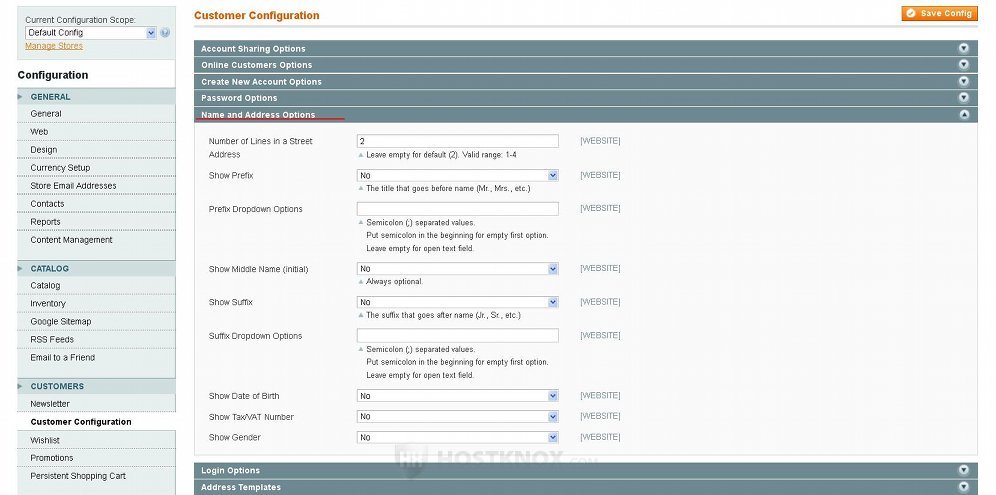Click the CUSTOMERS section heading
This screenshot has height=495, width=996.
pos(57,386)
